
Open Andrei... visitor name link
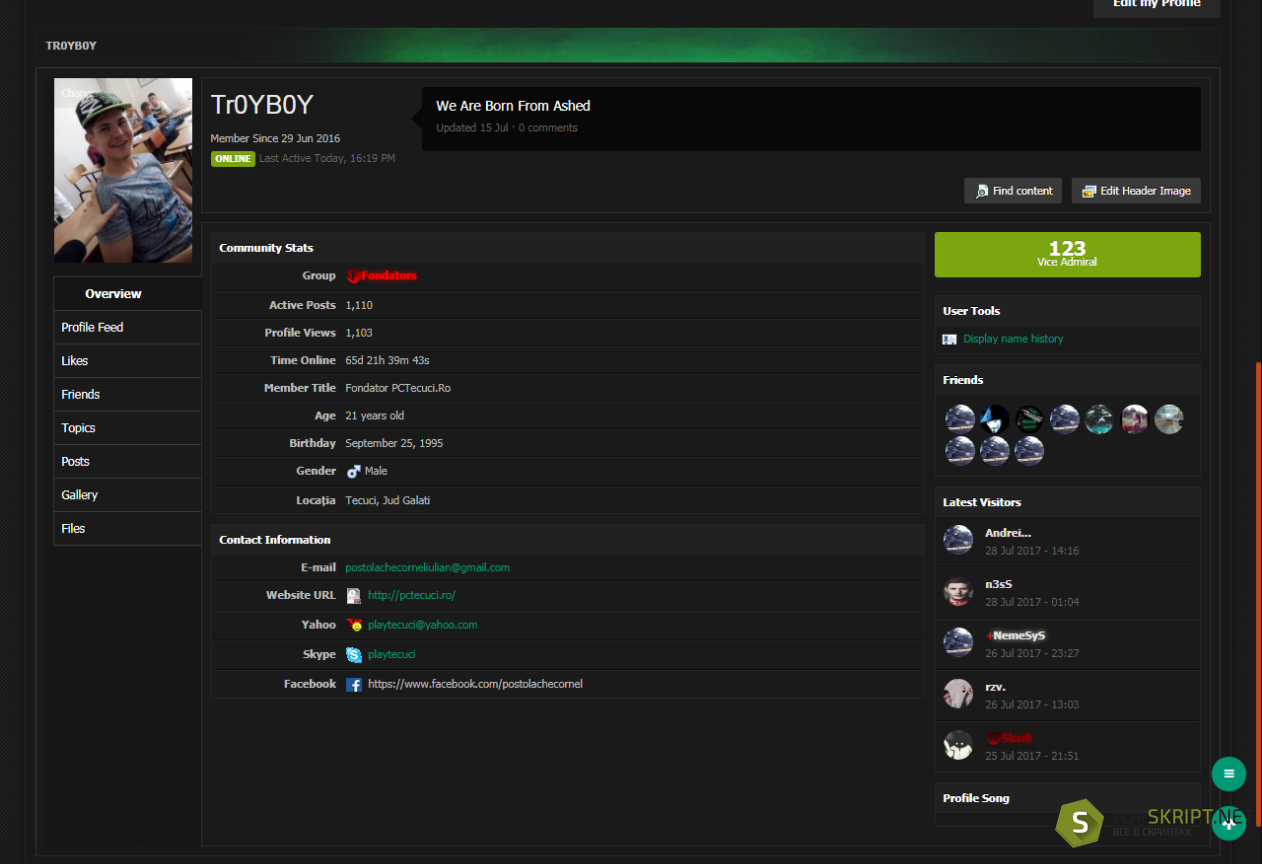pyautogui.click(x=1007, y=533)
